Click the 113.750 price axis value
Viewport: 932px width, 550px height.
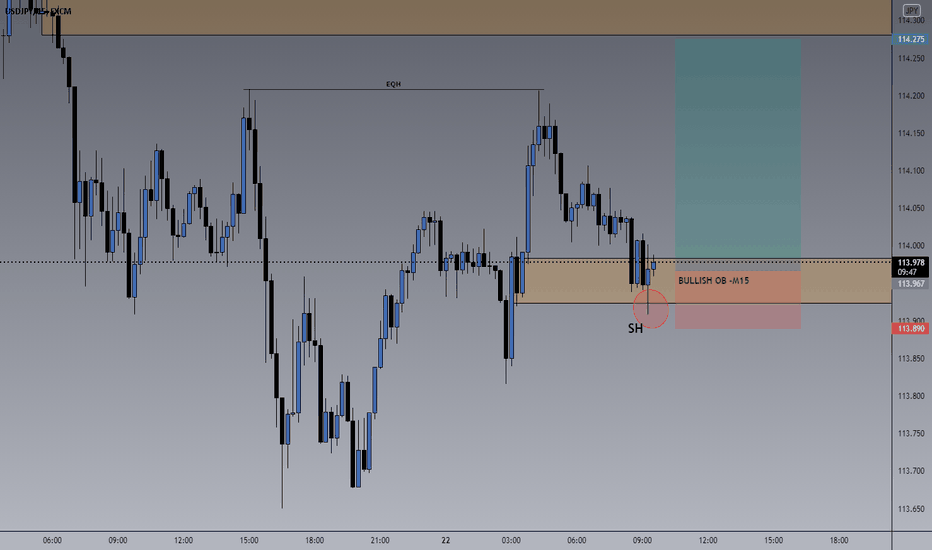(x=911, y=433)
